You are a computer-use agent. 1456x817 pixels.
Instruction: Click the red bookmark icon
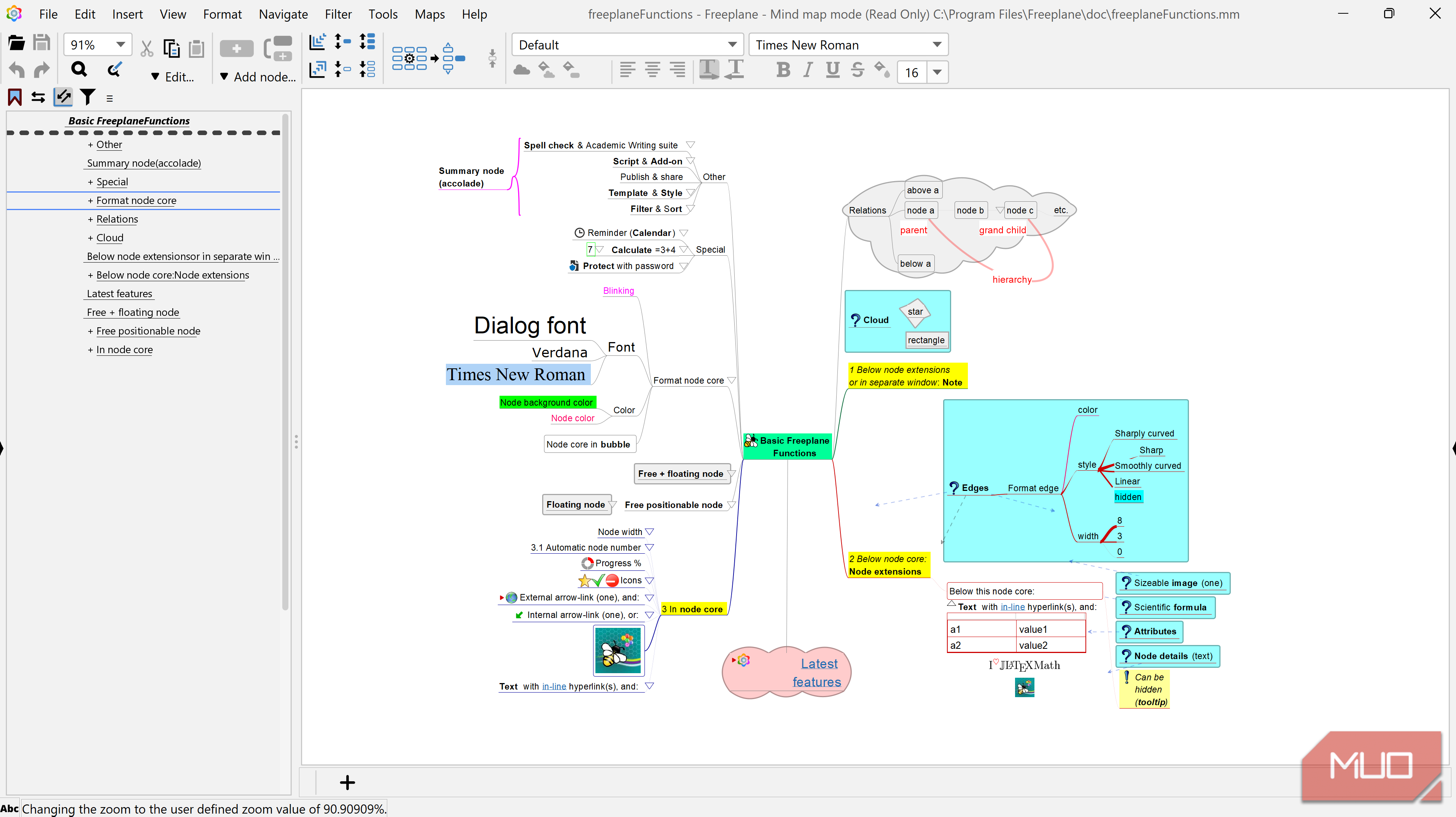click(15, 97)
